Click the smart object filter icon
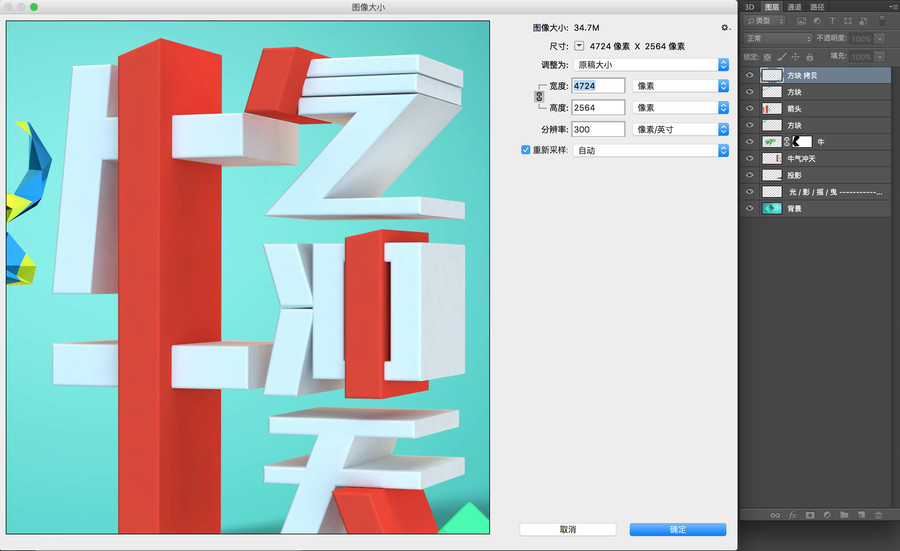900x551 pixels. click(863, 21)
